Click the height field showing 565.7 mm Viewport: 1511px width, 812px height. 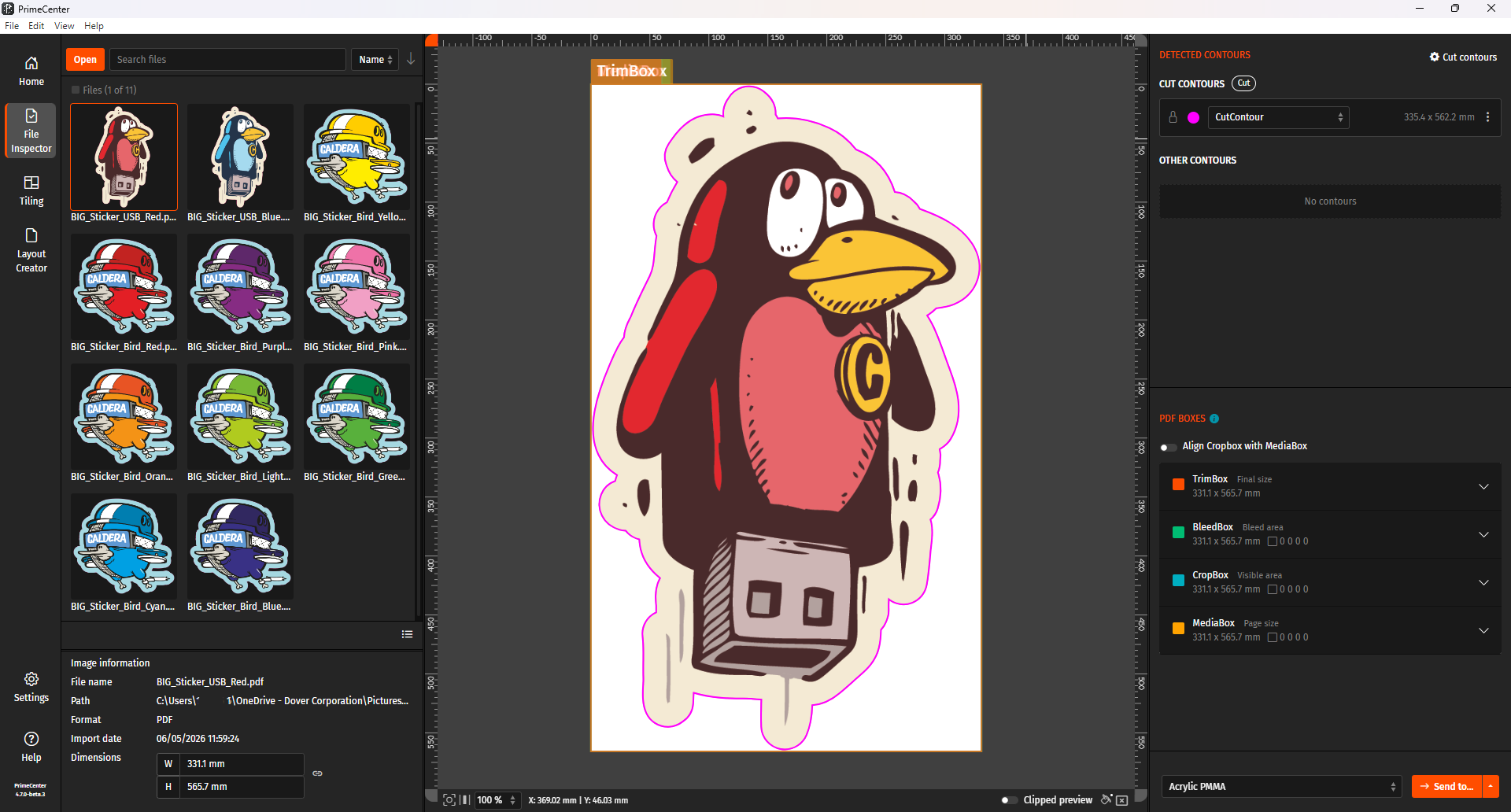click(242, 787)
